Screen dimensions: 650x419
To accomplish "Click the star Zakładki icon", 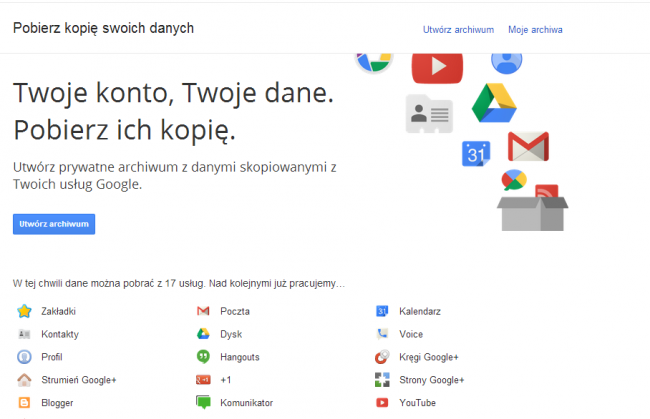I will pyautogui.click(x=24, y=311).
